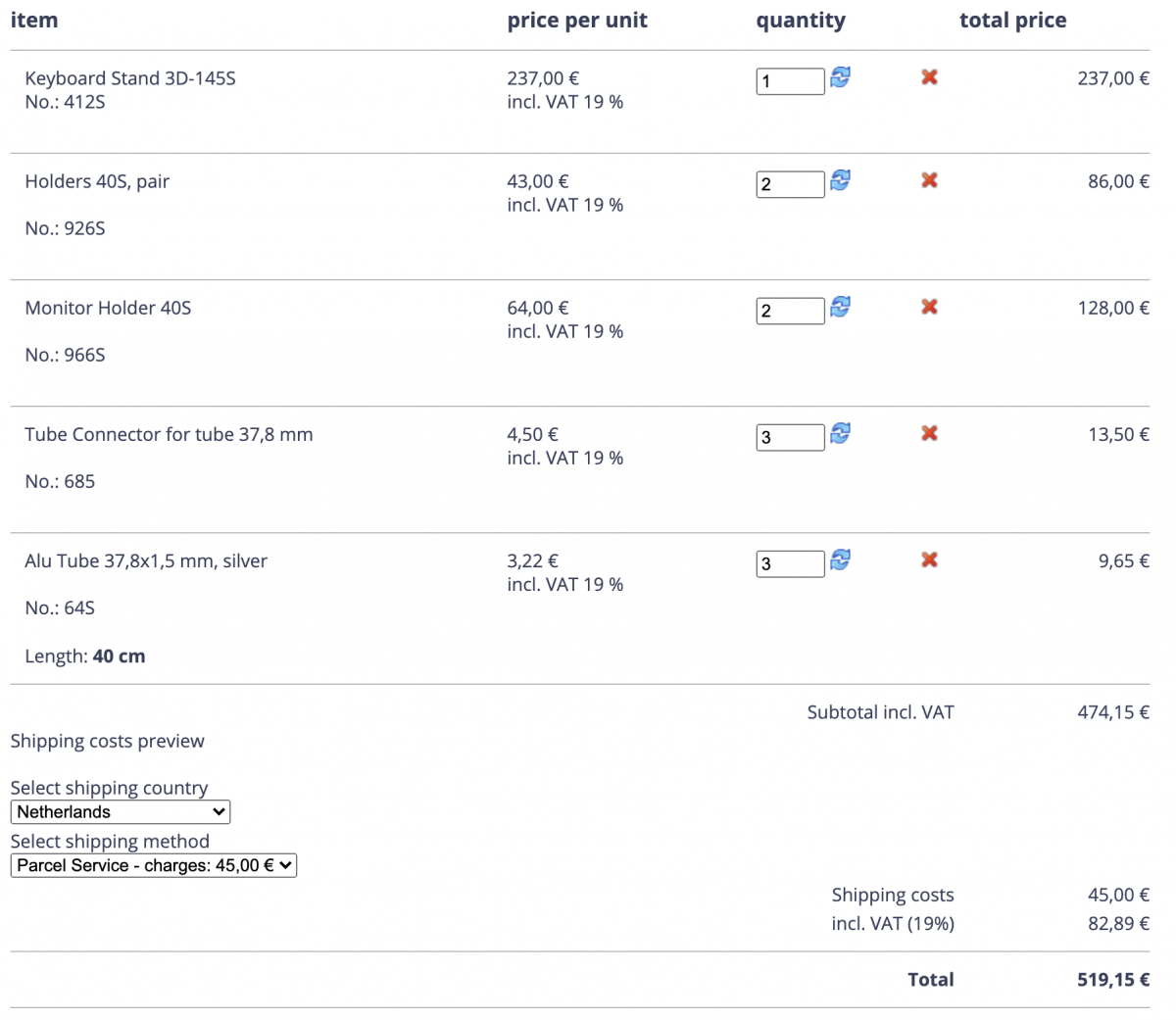1176x1020 pixels.
Task: Refresh quantity for Keyboard Stand 3D-145S
Action: 840,76
